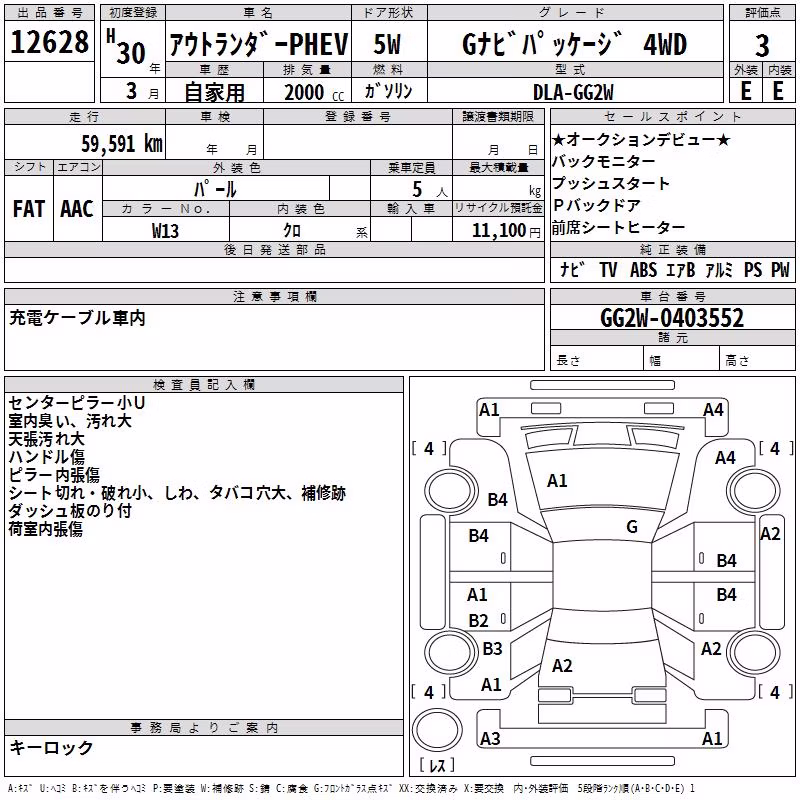The width and height of the screenshot is (800, 800).
Task: Click sales point プッシュスタート
Action: pos(611,184)
